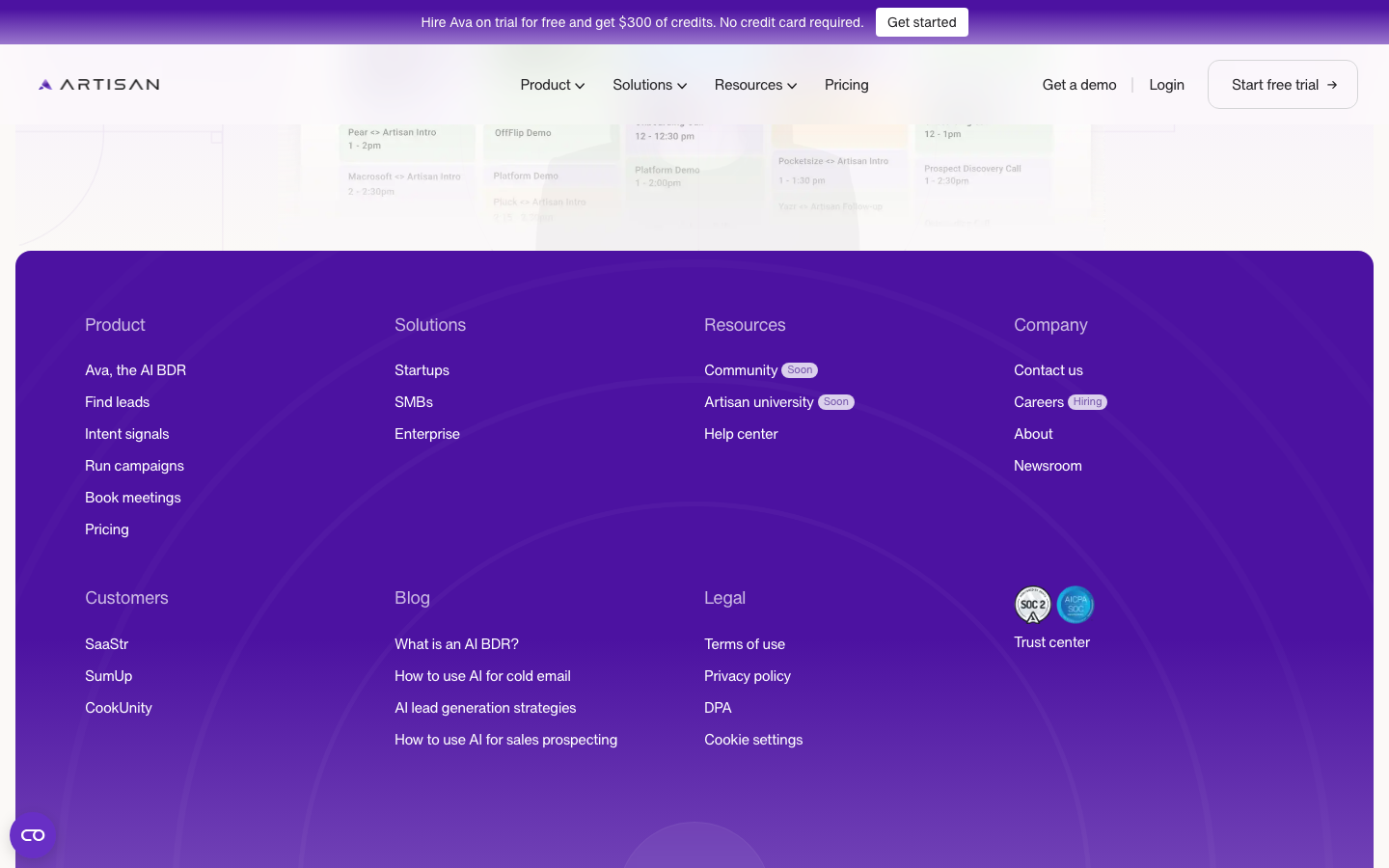Open SMBs solutions link
The width and height of the screenshot is (1389, 868).
pyautogui.click(x=414, y=402)
